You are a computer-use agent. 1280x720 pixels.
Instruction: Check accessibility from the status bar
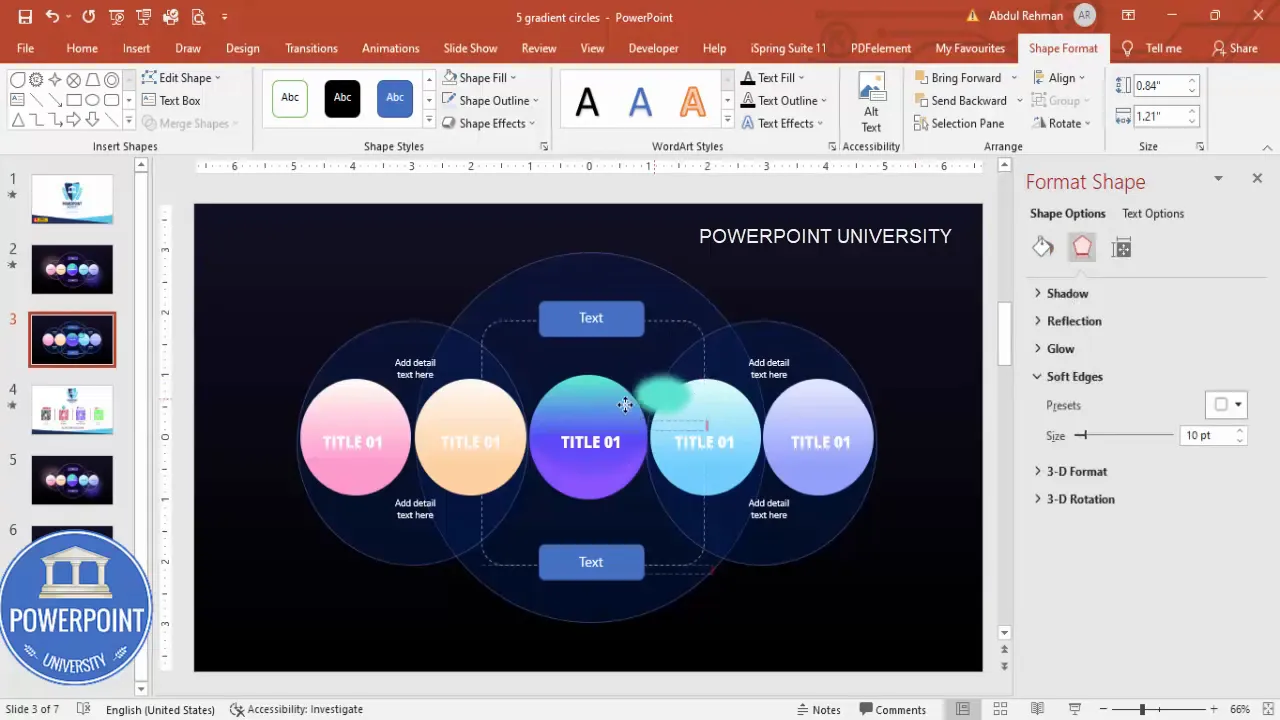point(296,709)
